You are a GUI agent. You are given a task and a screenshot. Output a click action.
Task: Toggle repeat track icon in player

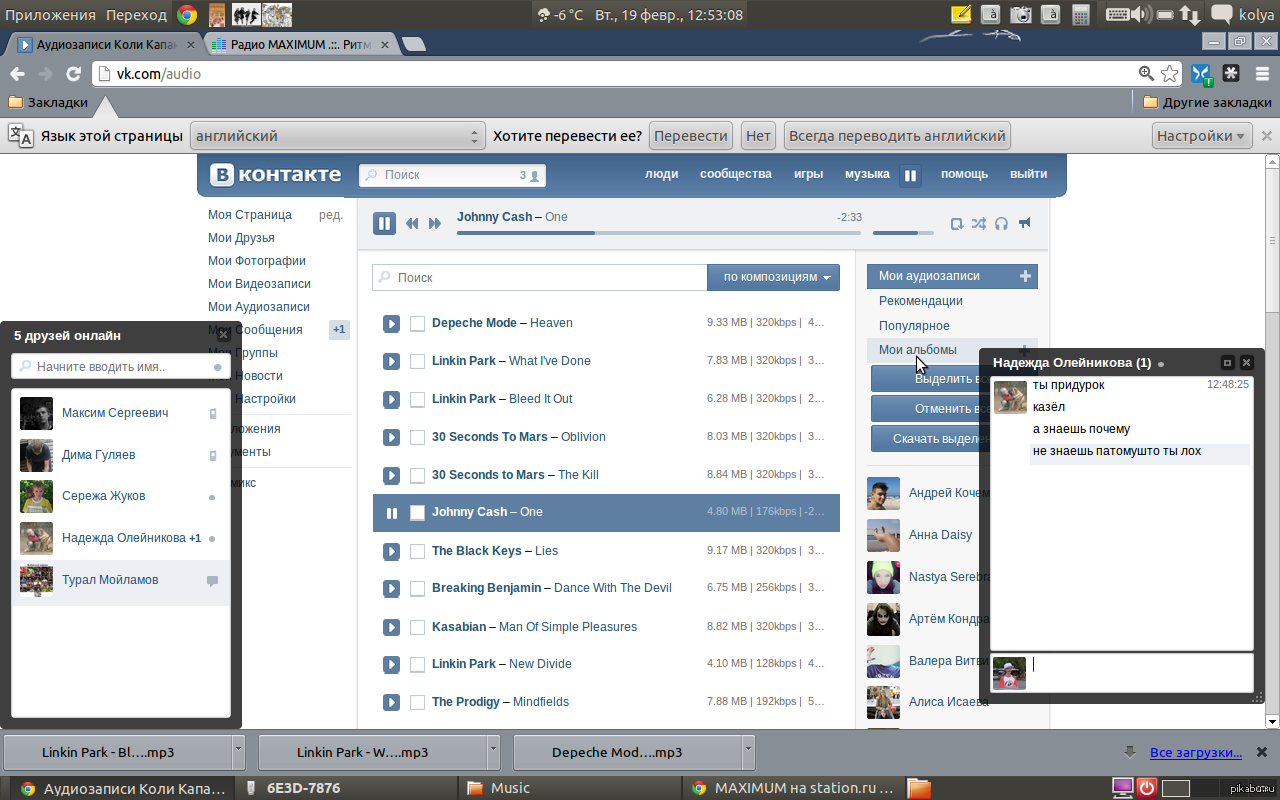pos(956,224)
